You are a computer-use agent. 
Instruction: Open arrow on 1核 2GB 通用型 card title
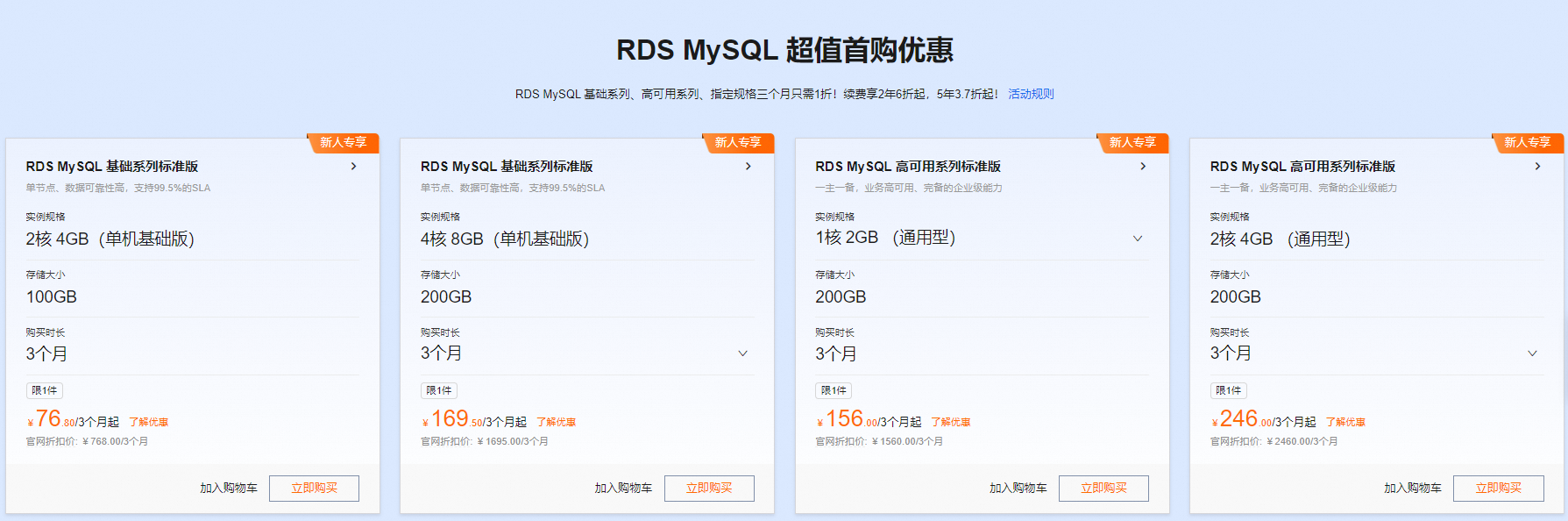click(x=1143, y=166)
